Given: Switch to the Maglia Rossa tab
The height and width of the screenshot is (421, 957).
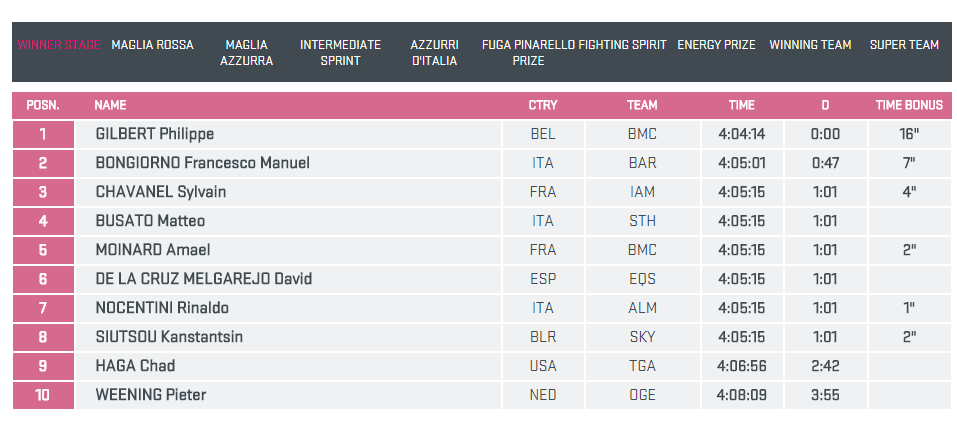Looking at the screenshot, I should click(152, 45).
